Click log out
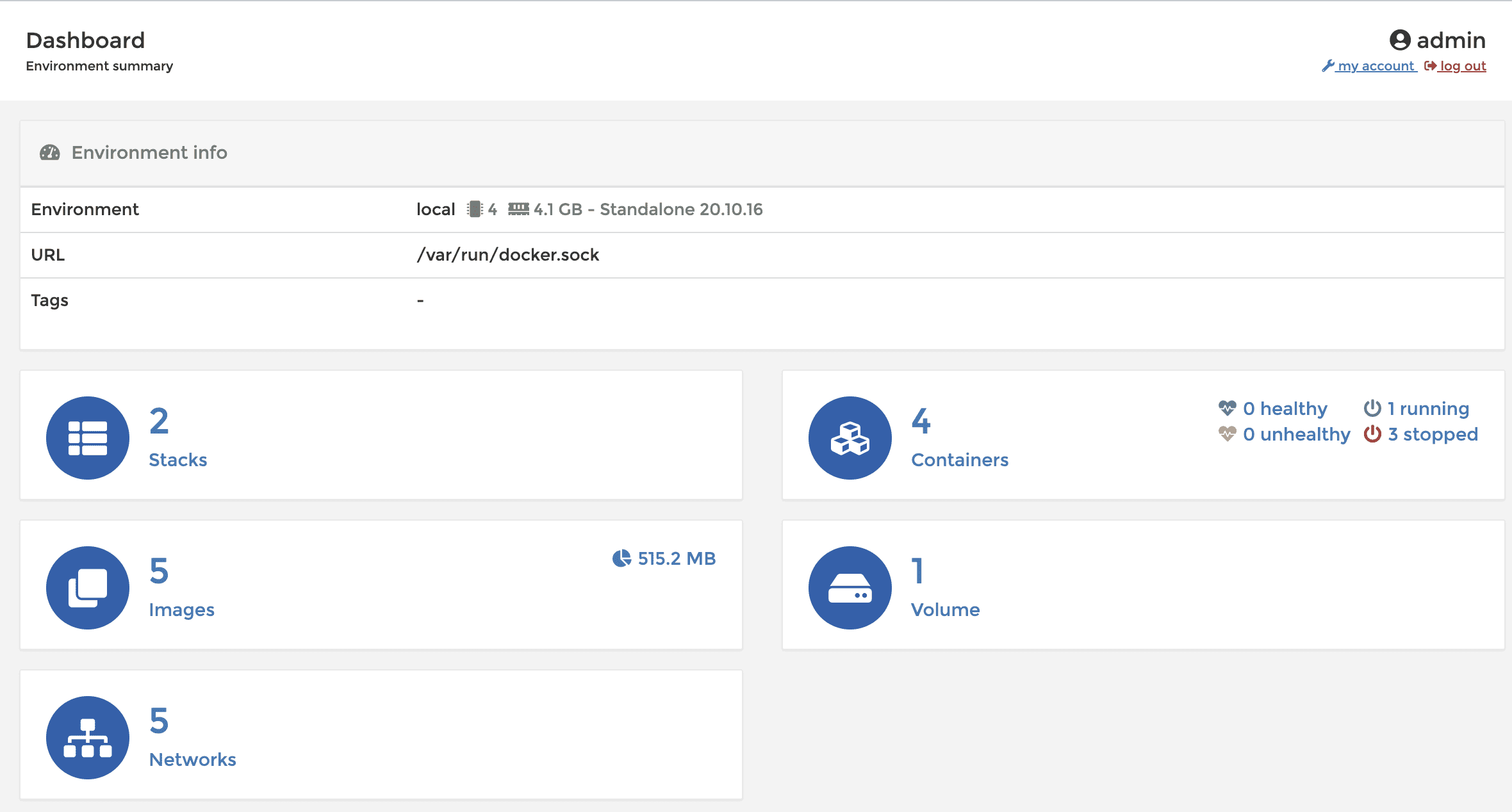This screenshot has width=1512, height=812. click(x=1463, y=65)
